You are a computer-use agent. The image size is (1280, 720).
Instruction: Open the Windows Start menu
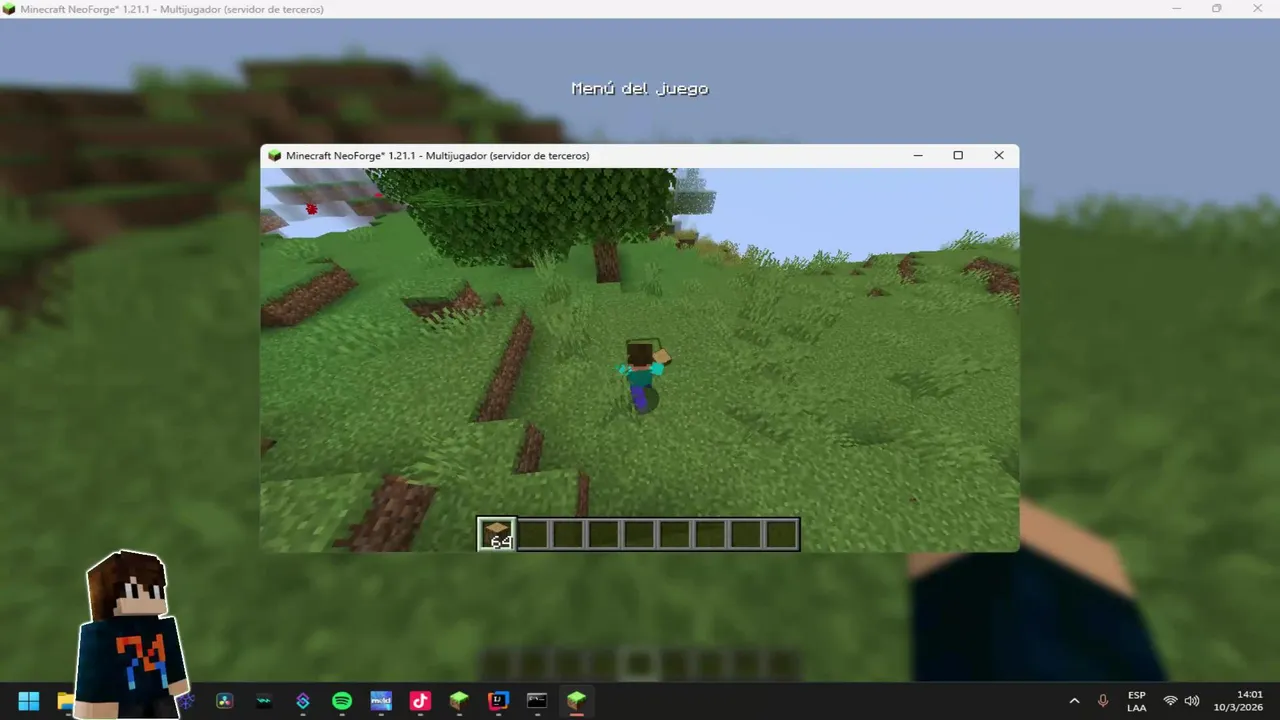coord(29,701)
